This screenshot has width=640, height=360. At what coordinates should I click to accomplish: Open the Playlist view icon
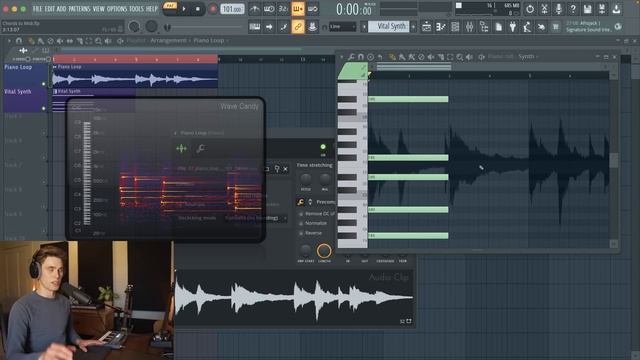[426, 27]
